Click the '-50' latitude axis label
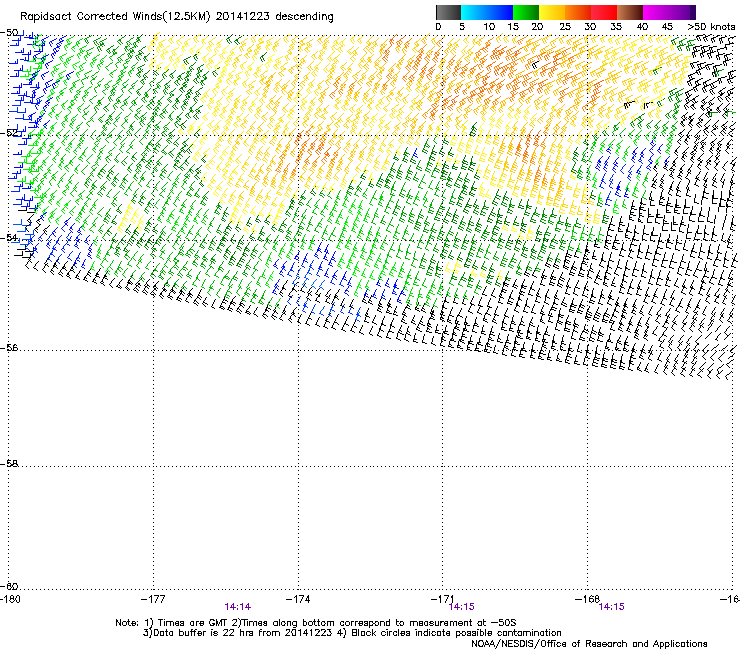 tap(9, 33)
